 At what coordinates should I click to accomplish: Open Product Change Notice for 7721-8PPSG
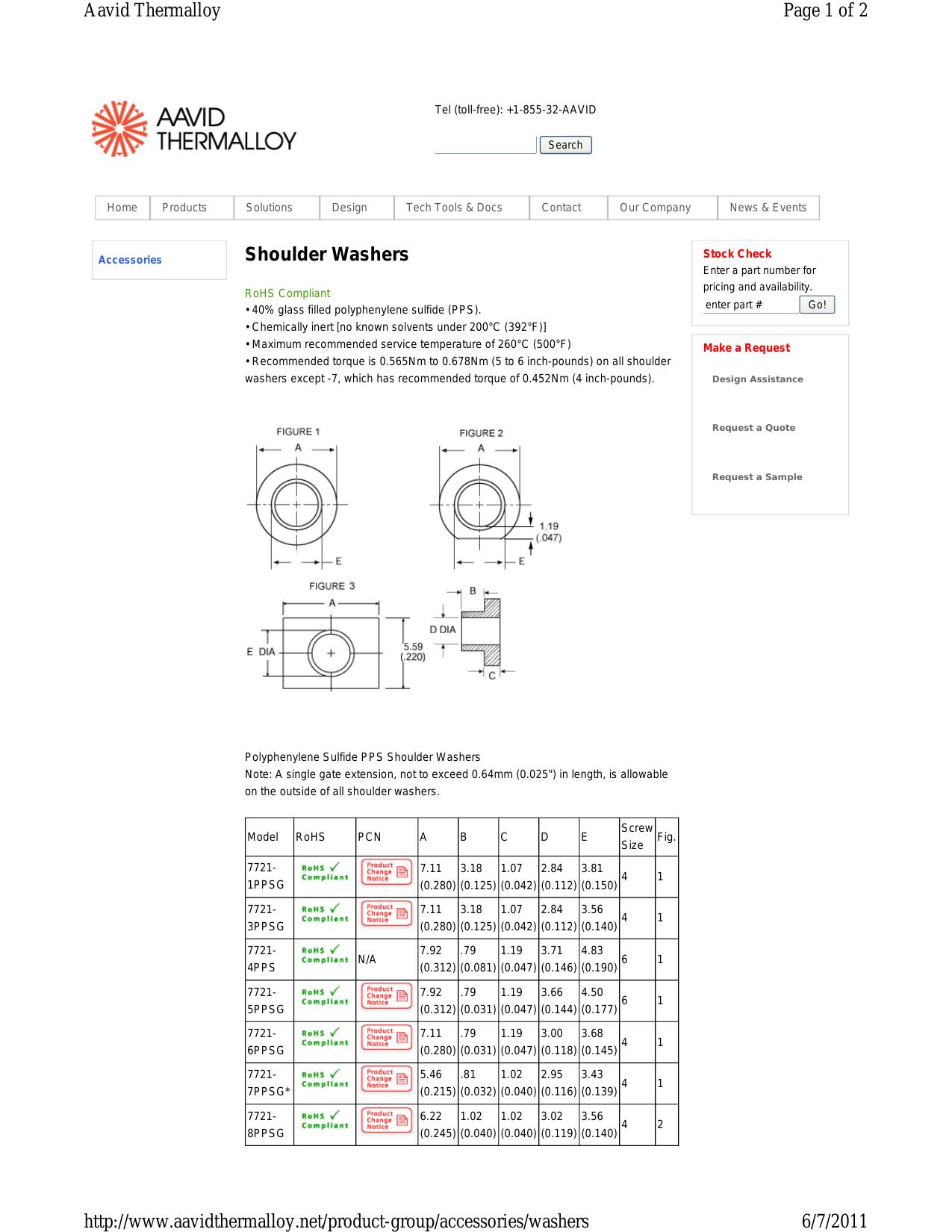pyautogui.click(x=387, y=1120)
